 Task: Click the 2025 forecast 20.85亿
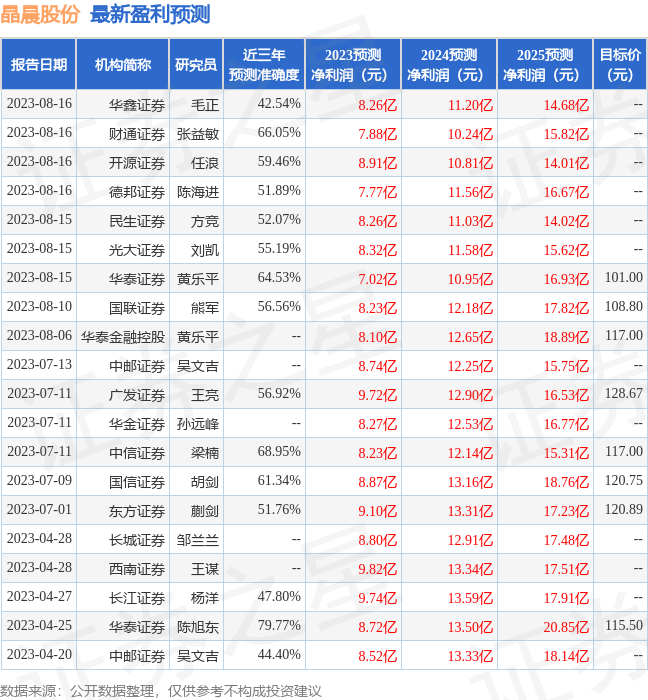coord(566,627)
